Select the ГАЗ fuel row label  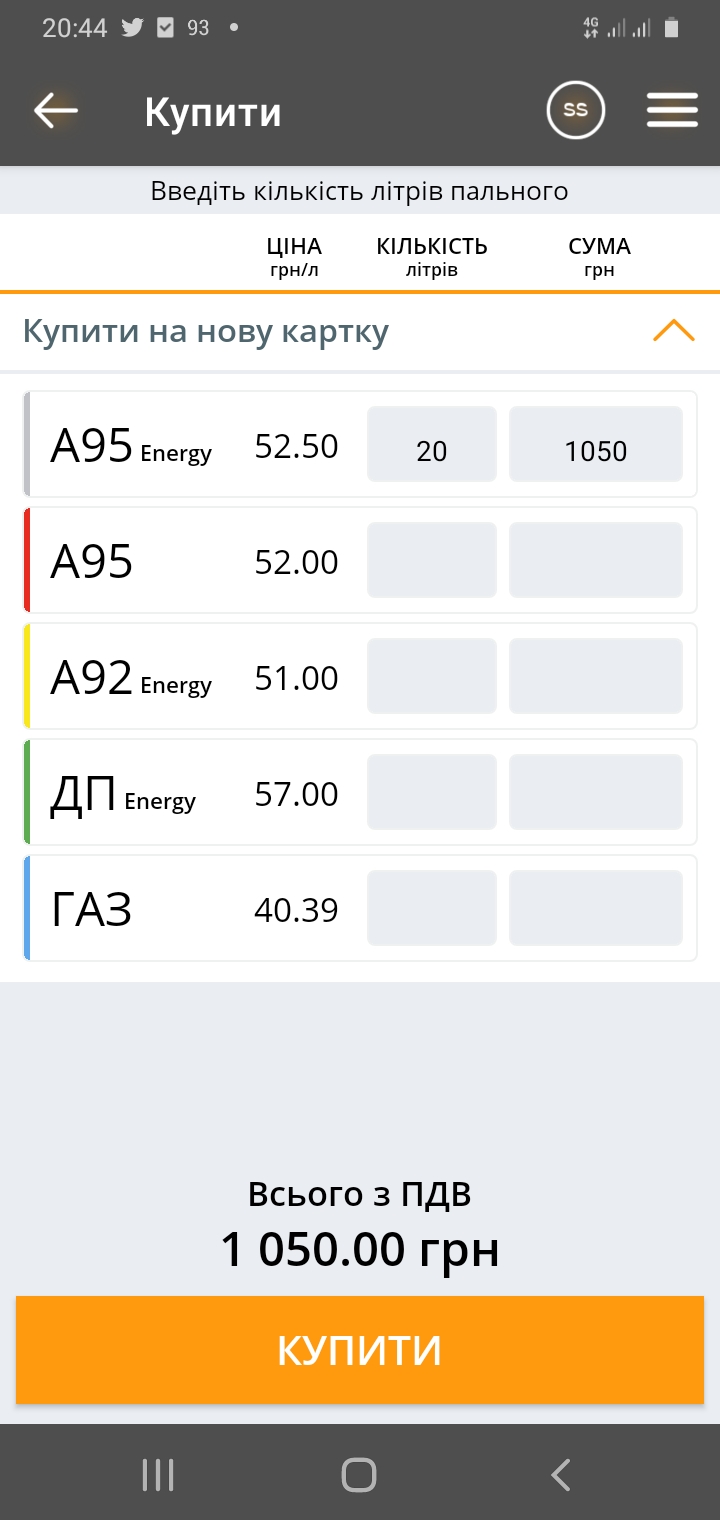[x=92, y=910]
